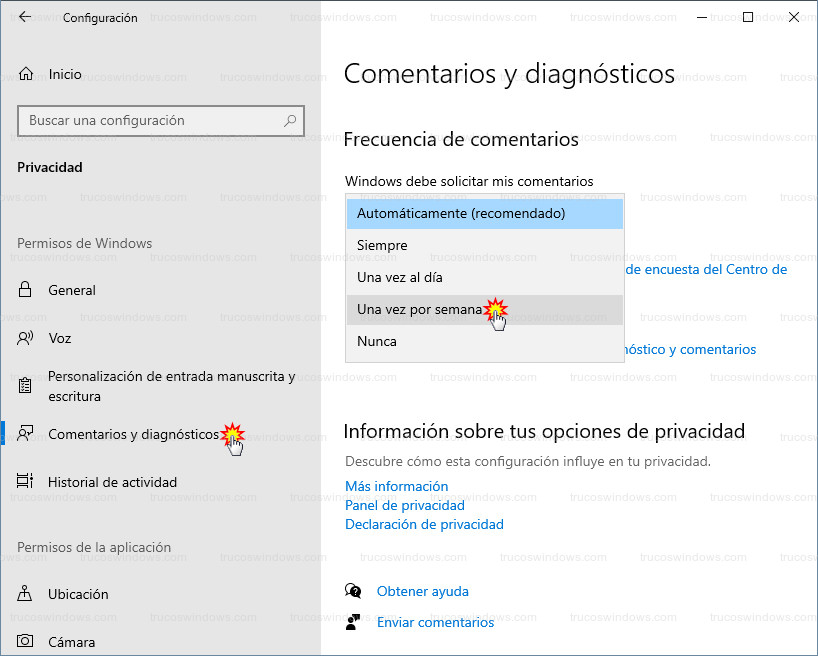Choose Una vez por semana option
818x656 pixels.
485,309
